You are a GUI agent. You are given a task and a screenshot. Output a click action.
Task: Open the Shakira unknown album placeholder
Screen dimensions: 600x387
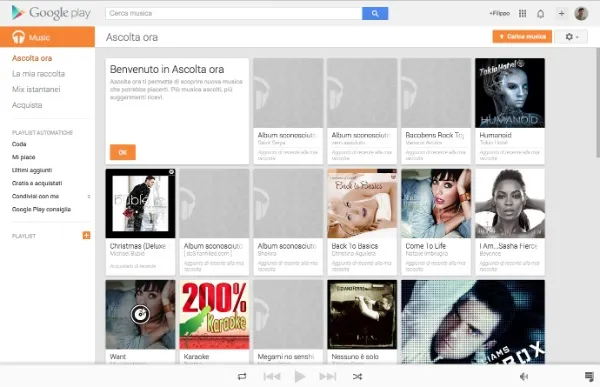click(288, 204)
